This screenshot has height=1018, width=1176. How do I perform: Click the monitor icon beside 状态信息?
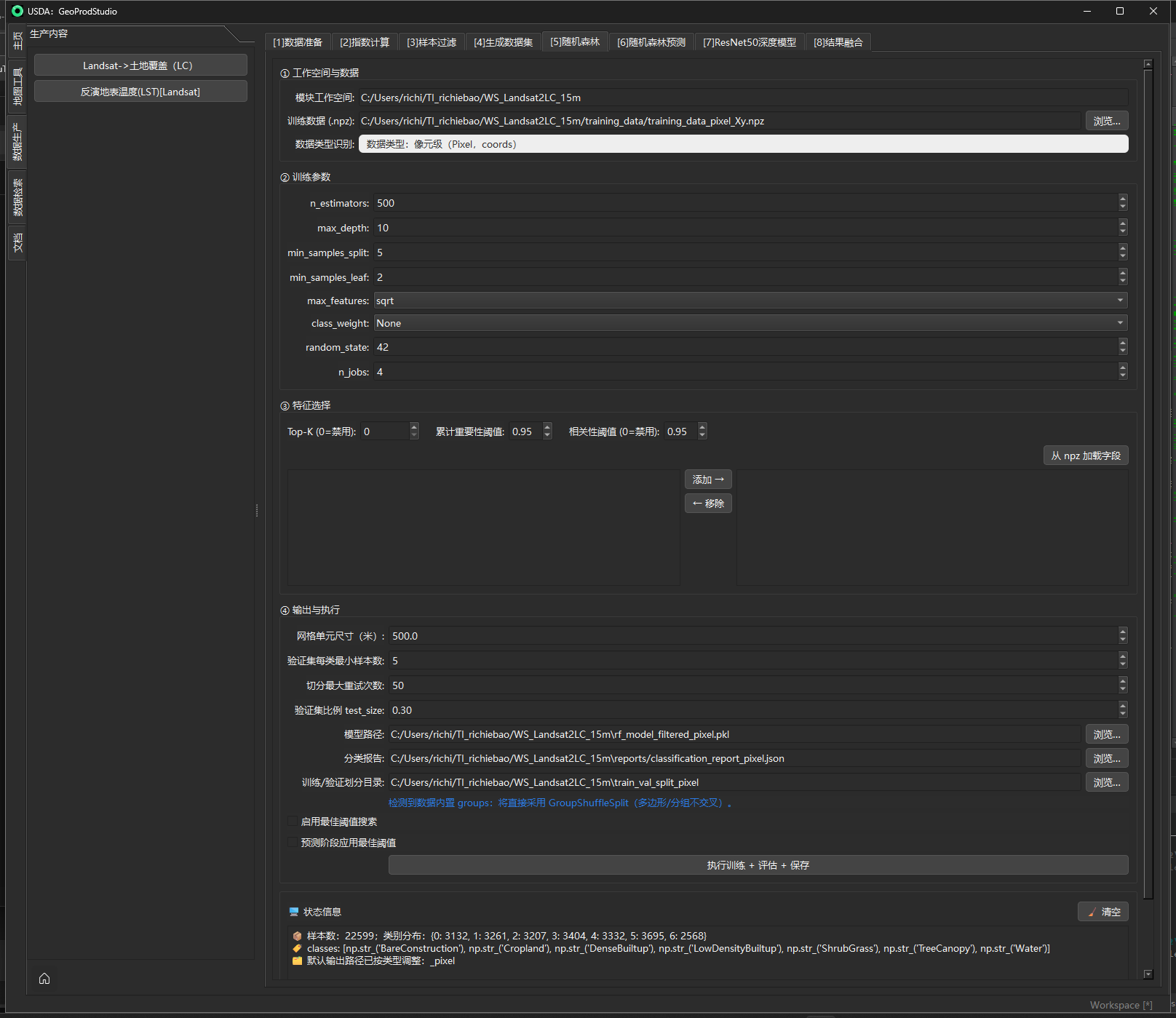click(294, 912)
